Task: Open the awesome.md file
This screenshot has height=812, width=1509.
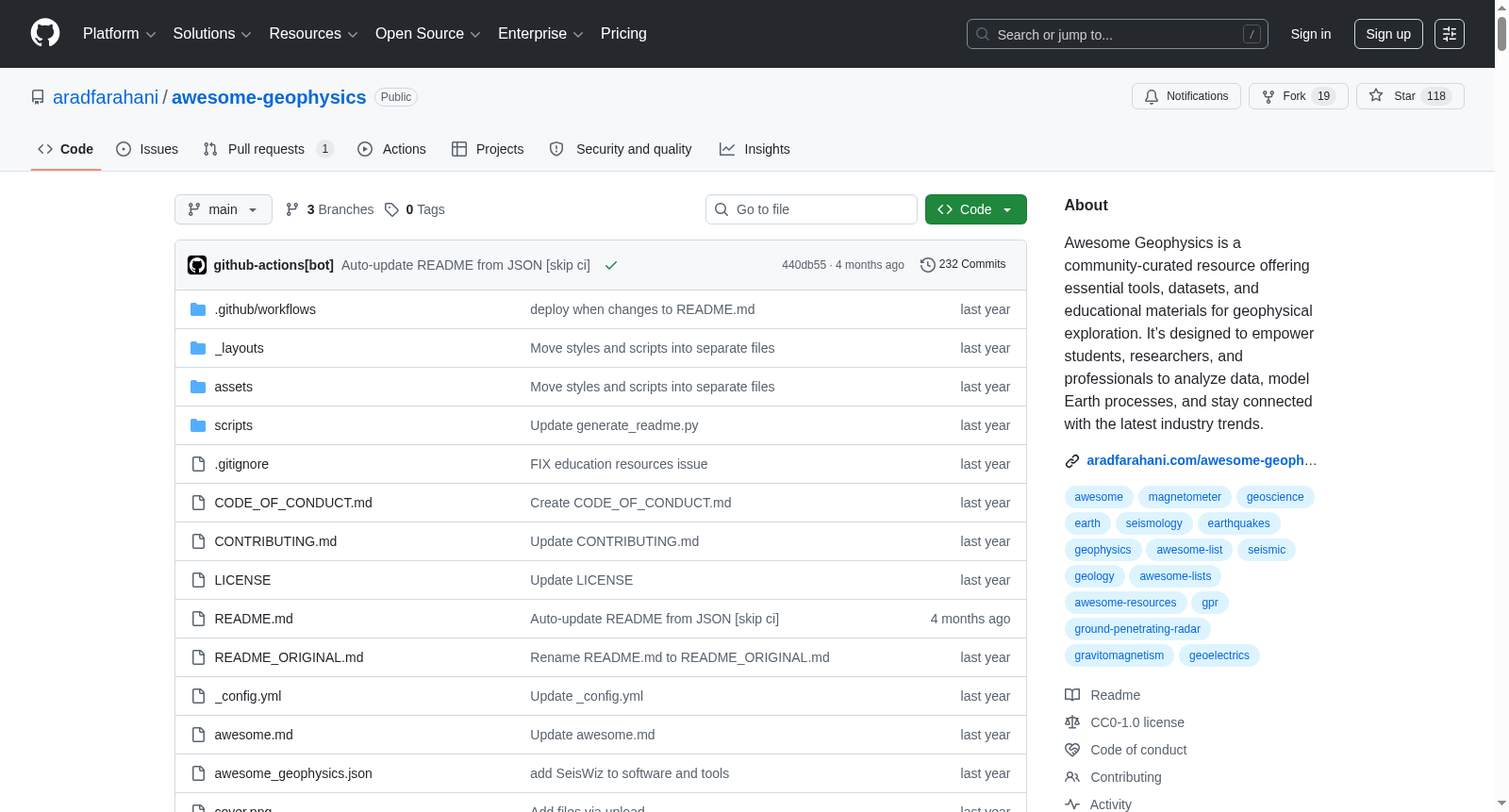Action: pos(254,735)
